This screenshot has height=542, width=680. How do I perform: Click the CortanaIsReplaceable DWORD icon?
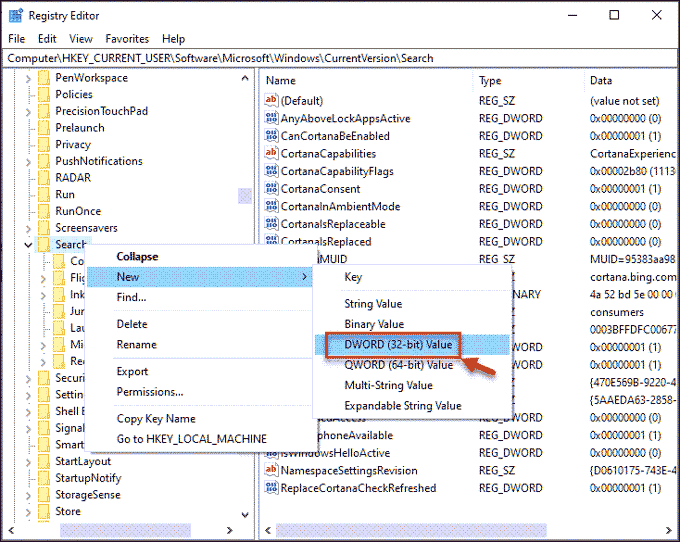click(x=271, y=224)
